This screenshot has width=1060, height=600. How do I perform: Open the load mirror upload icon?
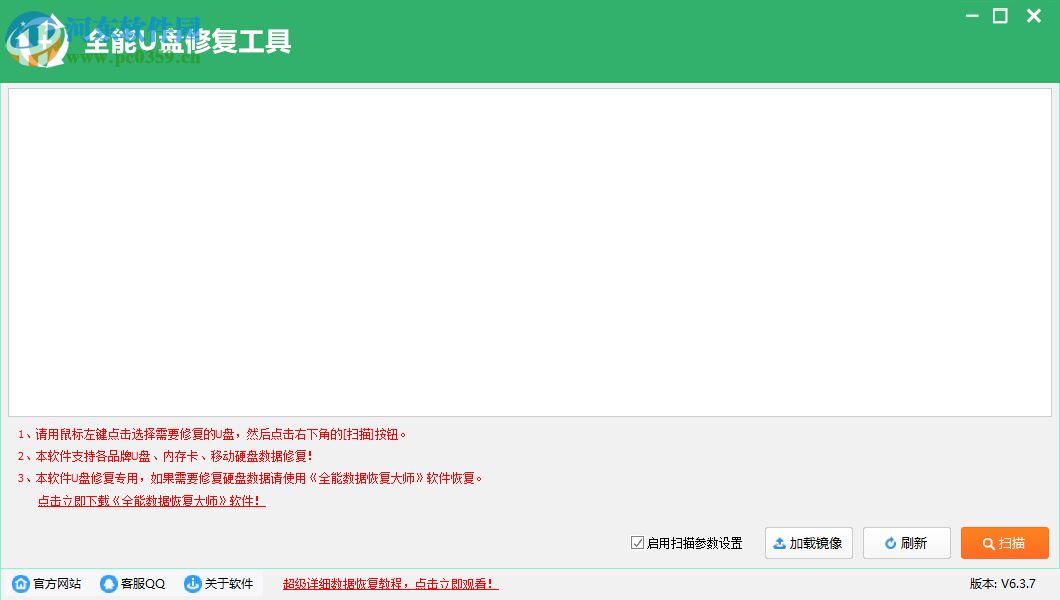pos(779,543)
